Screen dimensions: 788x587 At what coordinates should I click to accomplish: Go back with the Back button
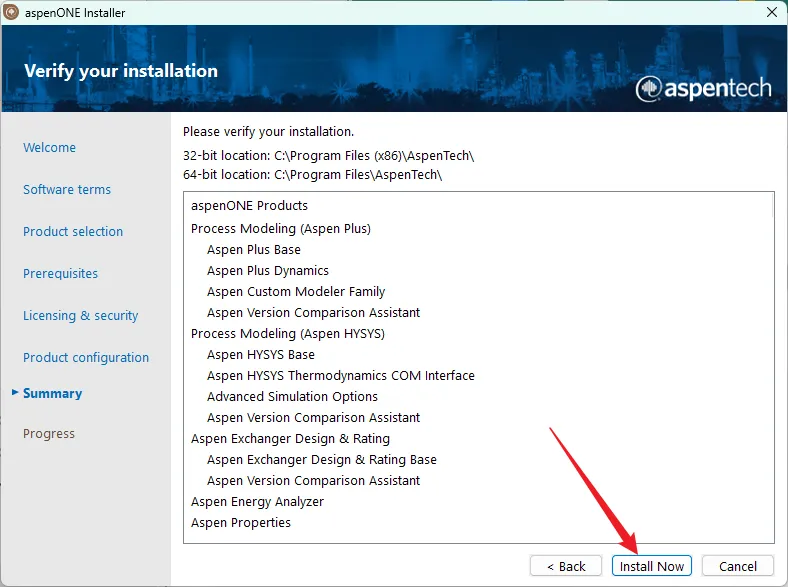[566, 566]
